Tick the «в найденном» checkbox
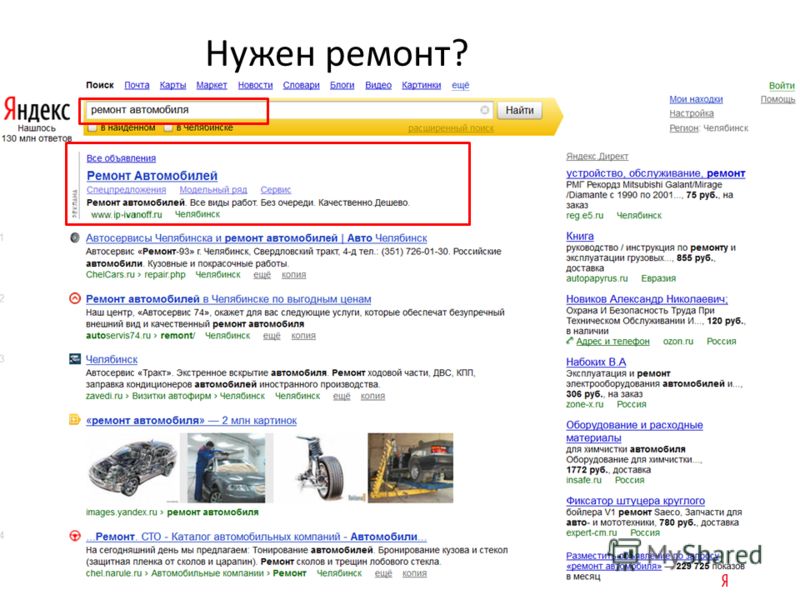 click(x=92, y=128)
